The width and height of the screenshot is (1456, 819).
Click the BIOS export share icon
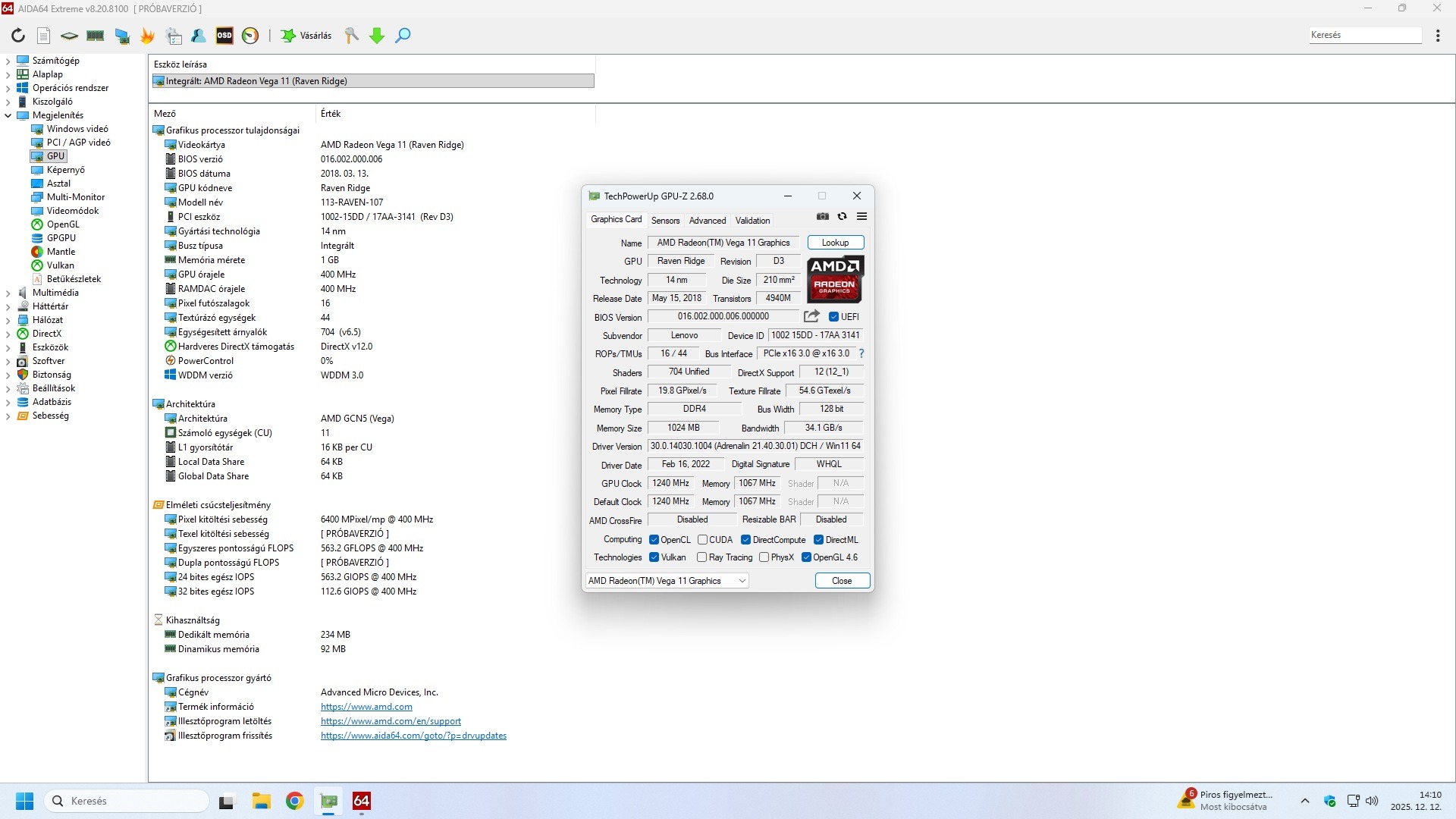(x=811, y=316)
